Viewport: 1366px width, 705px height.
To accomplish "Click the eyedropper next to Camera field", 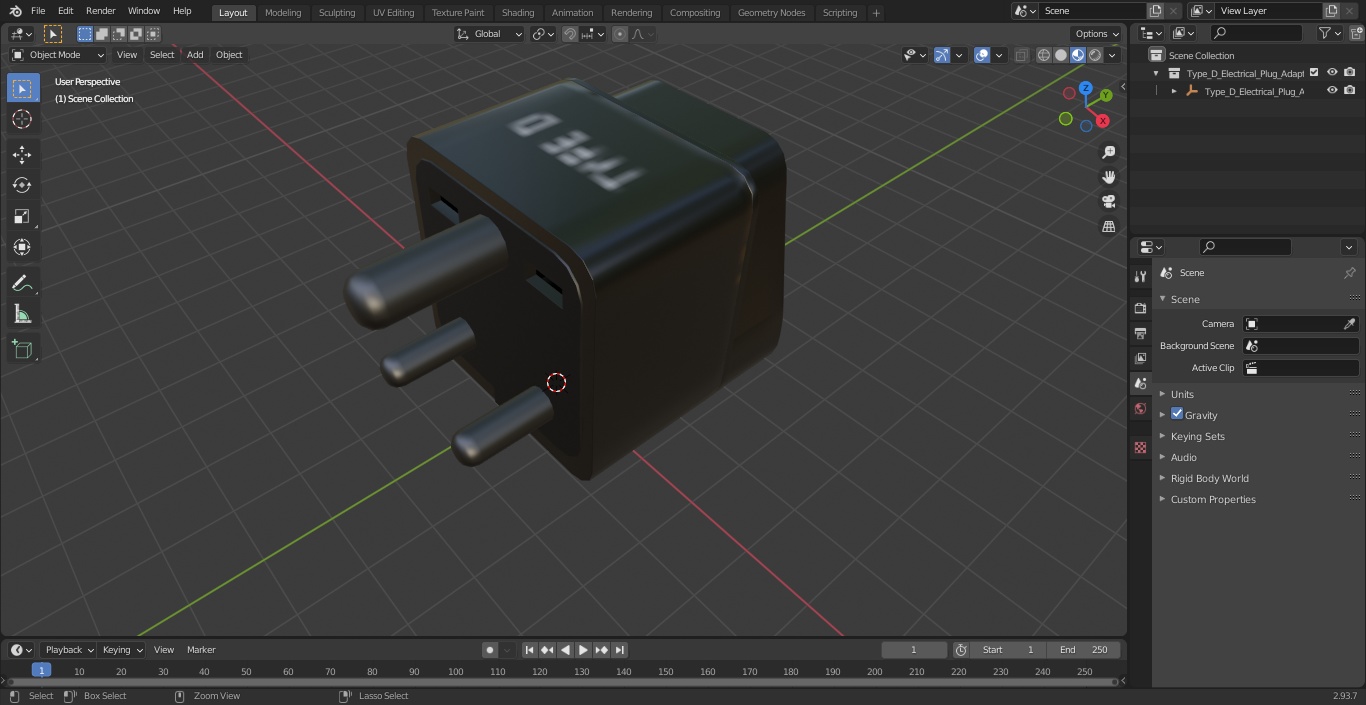I will [1349, 324].
